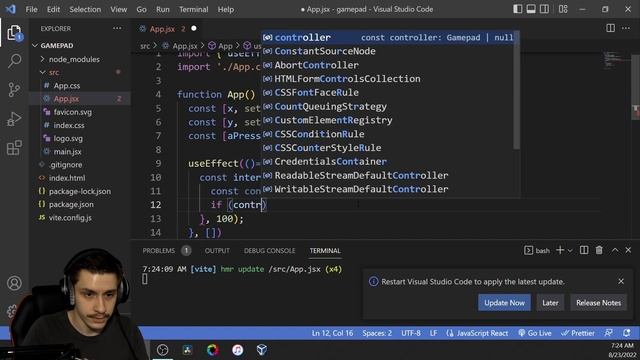Change the UTF-8 encoding status item

[x=411, y=333]
